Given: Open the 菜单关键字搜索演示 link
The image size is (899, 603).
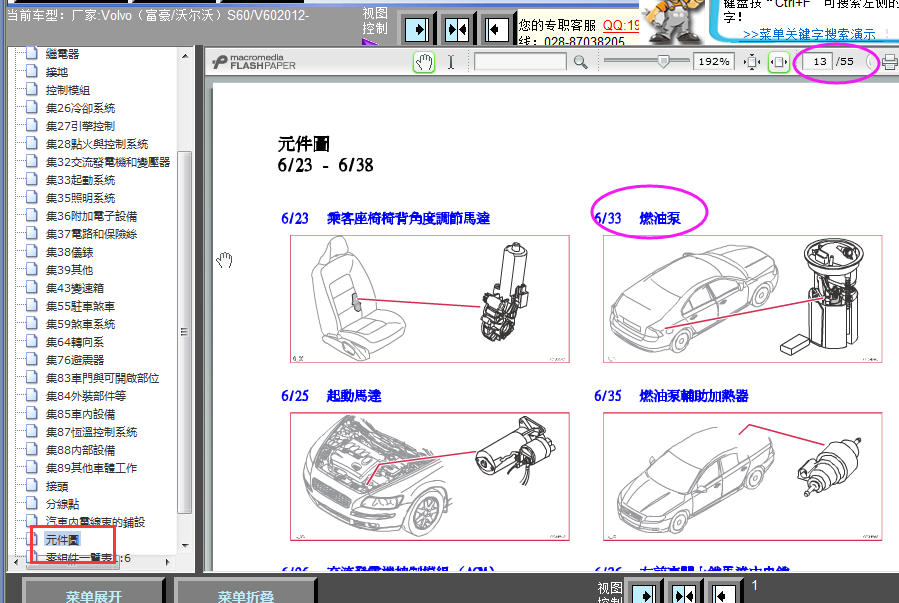Looking at the screenshot, I should [808, 34].
